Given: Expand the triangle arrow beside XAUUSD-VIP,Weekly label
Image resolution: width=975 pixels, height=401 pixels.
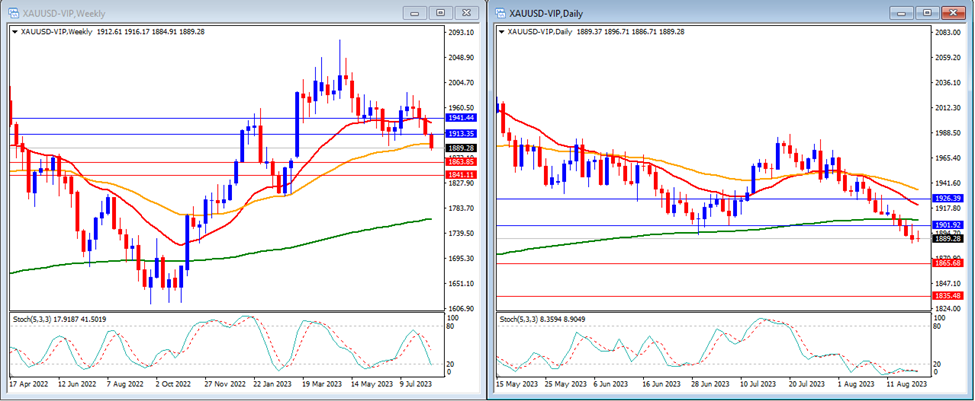Looking at the screenshot, I should tap(13, 32).
